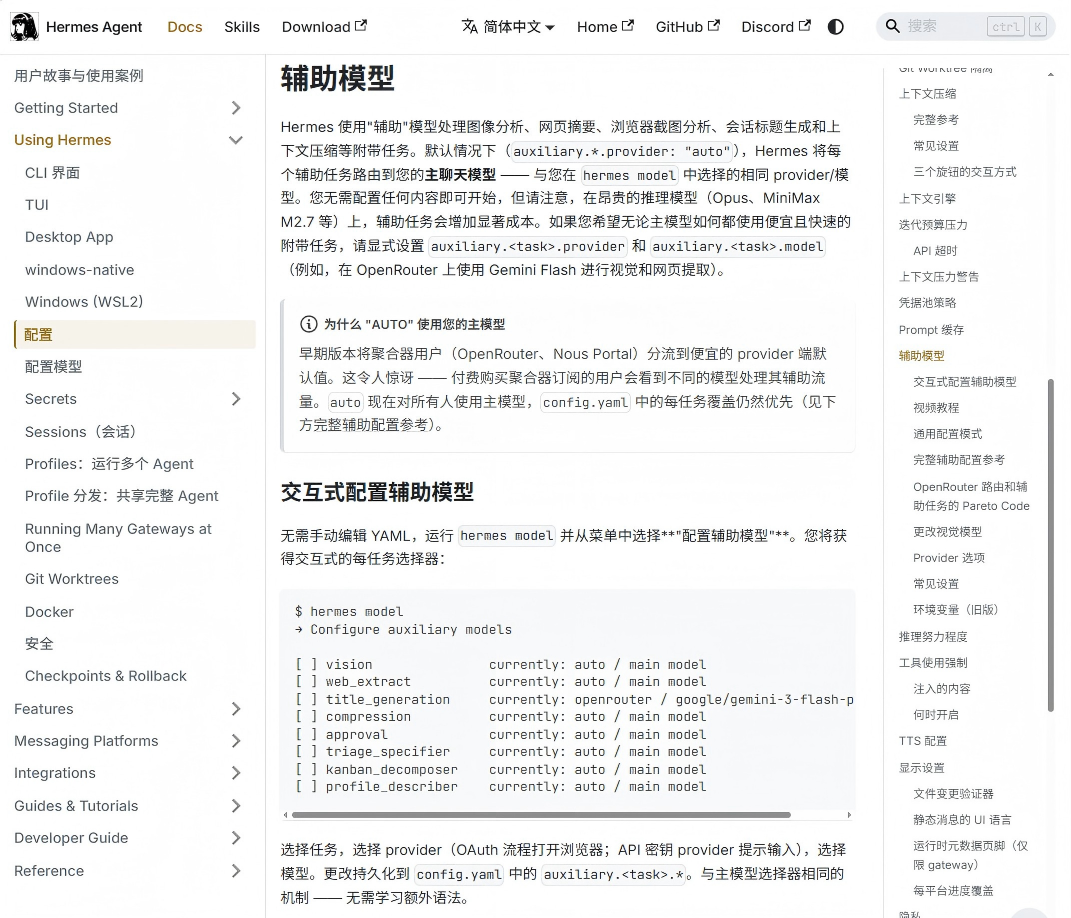Jump to 推理努力程度 in contents
This screenshot has width=1071, height=918.
[933, 637]
